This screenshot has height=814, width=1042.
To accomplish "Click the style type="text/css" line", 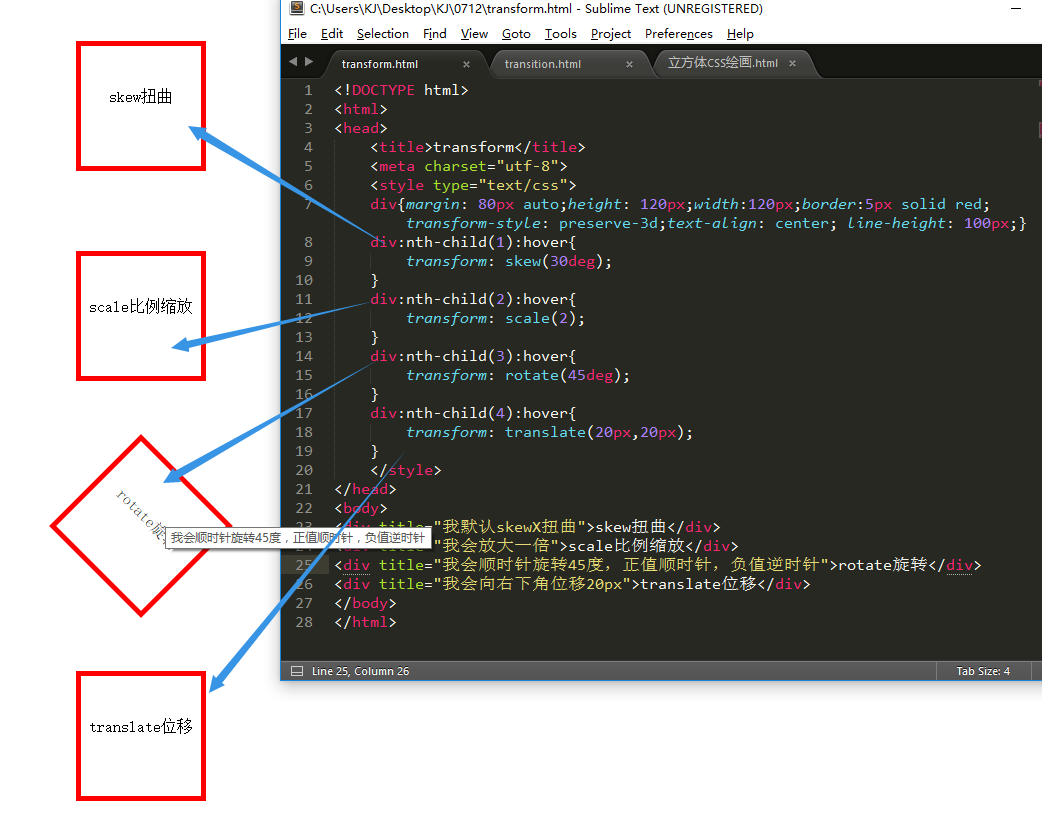I will 473,185.
